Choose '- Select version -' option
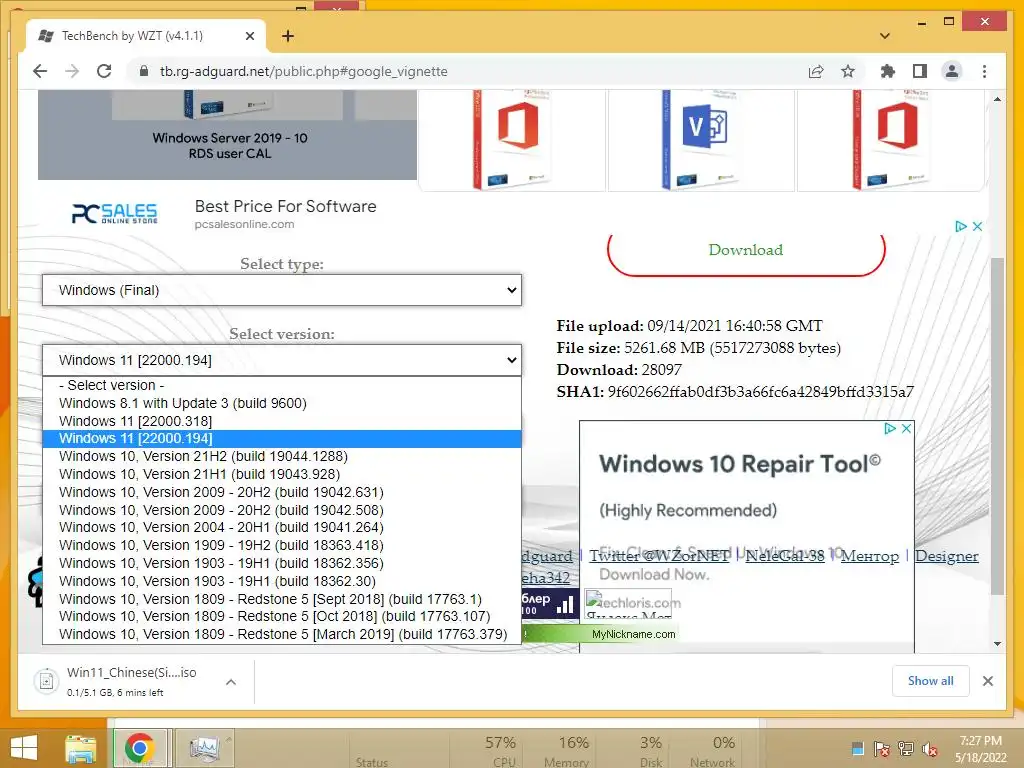This screenshot has height=768, width=1024. (x=282, y=385)
